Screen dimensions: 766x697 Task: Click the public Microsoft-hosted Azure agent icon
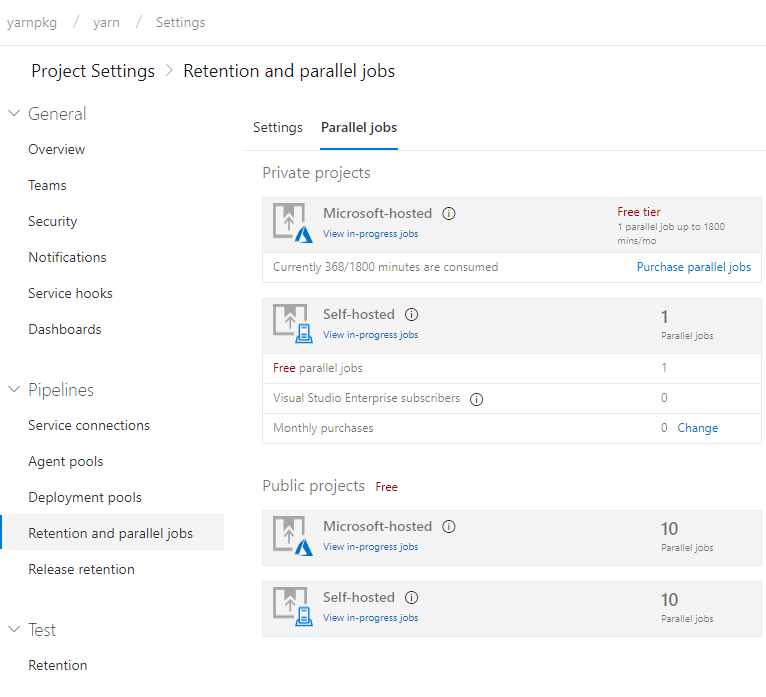pos(293,536)
